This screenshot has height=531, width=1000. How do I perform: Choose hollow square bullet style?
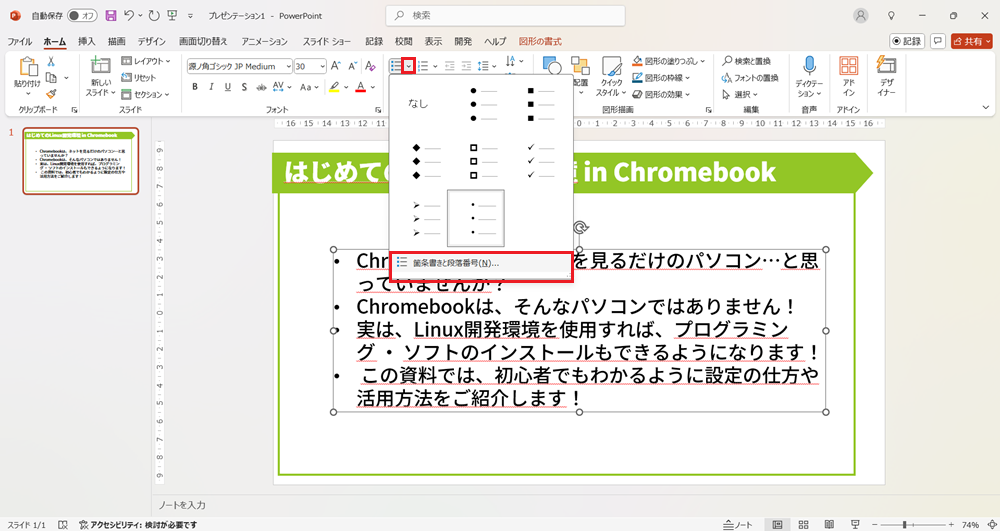click(x=482, y=161)
